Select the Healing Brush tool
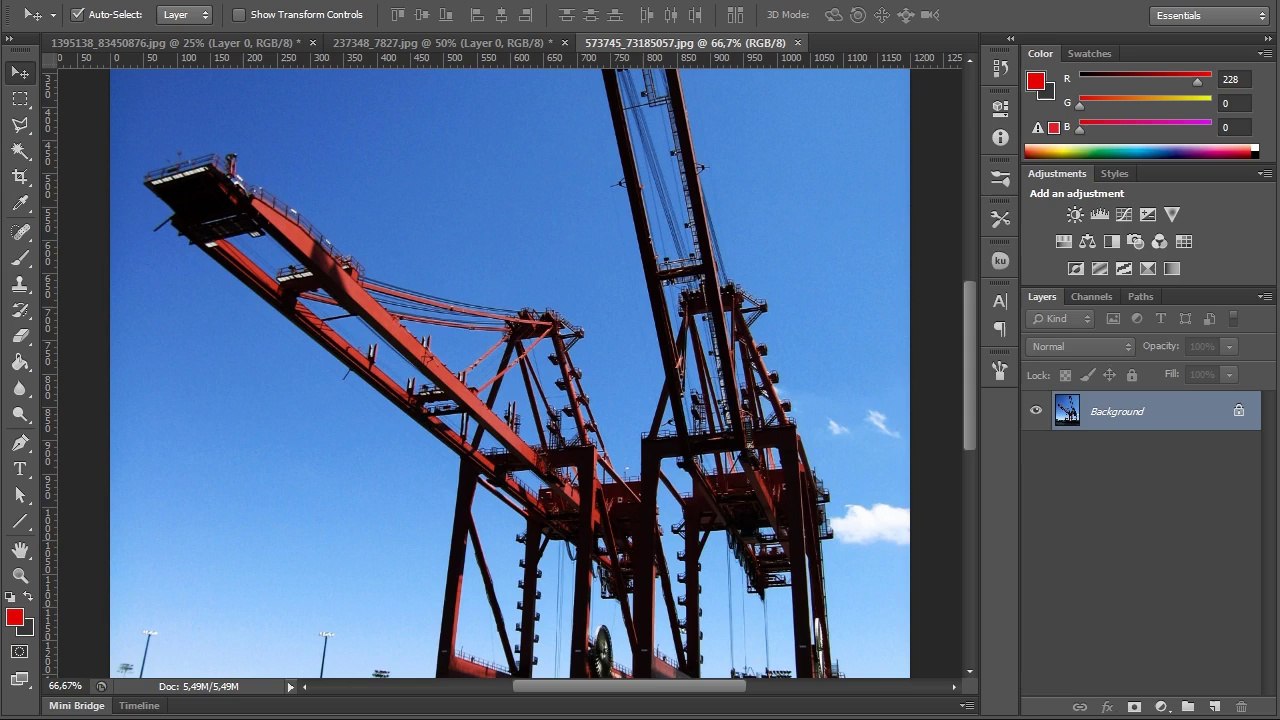The width and height of the screenshot is (1280, 720). 20,232
